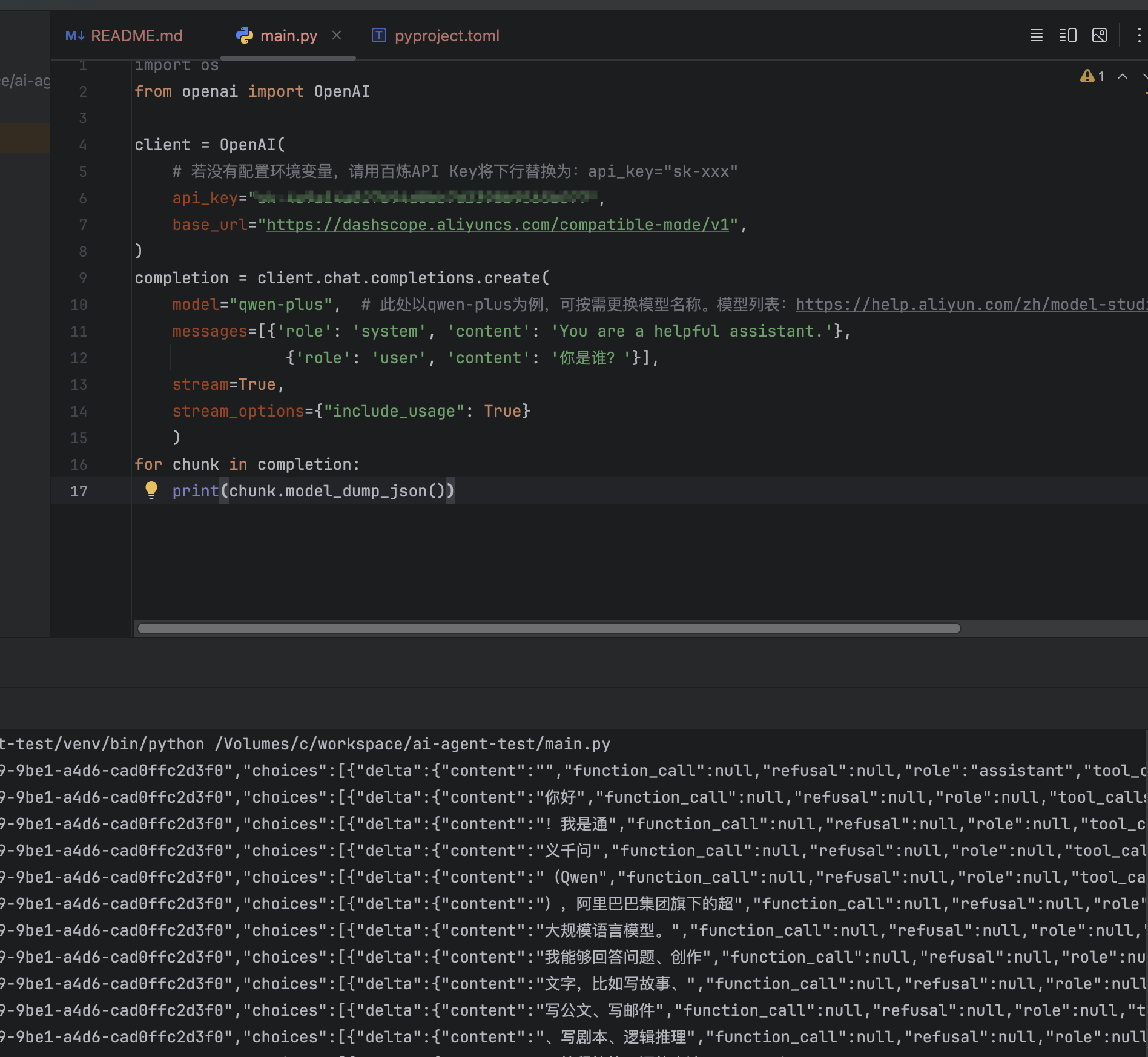Click the editor horizontal scrollbar thumb
This screenshot has height=1057, width=1148.
[549, 628]
